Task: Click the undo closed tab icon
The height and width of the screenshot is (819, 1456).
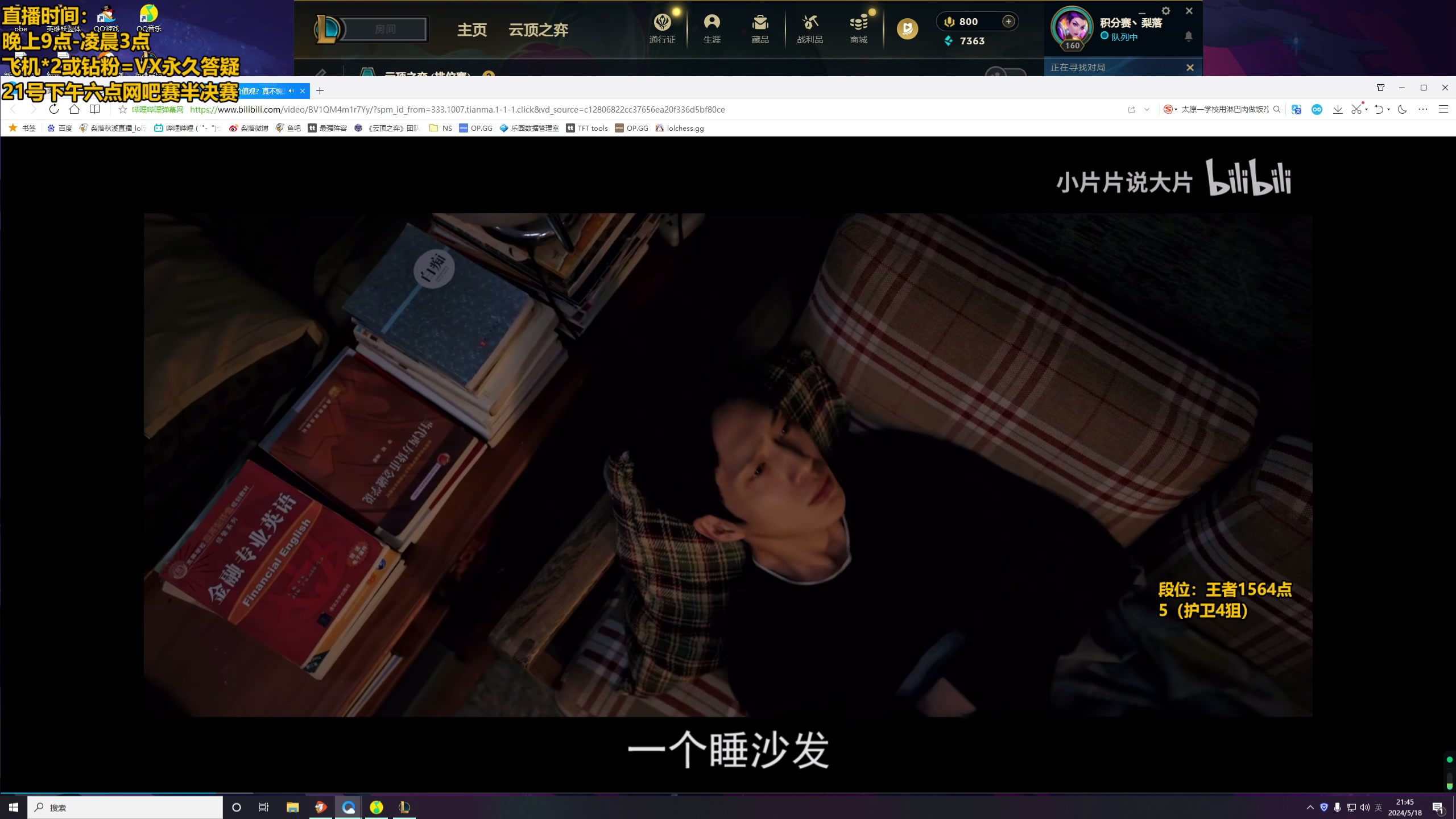Action: pos(1379,109)
